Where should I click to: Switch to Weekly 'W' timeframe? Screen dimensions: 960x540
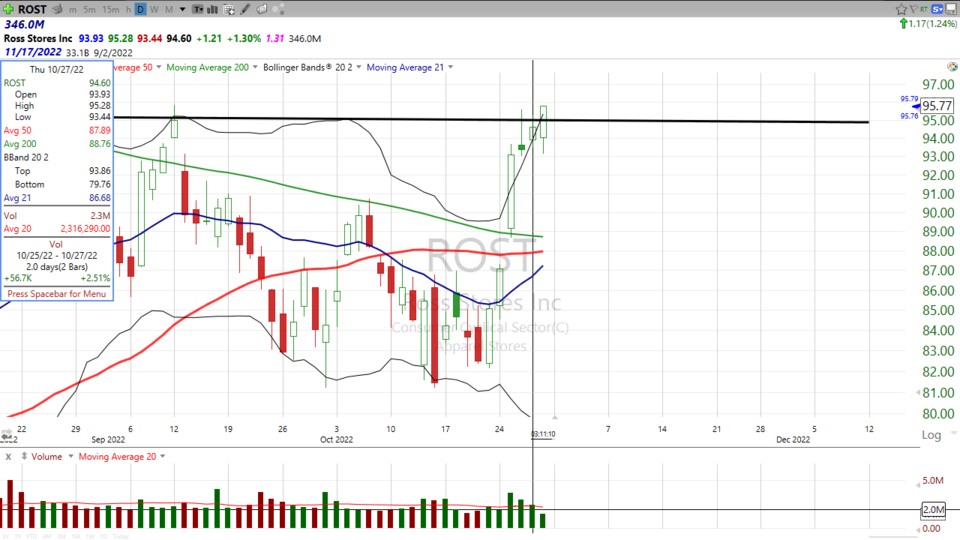click(154, 10)
